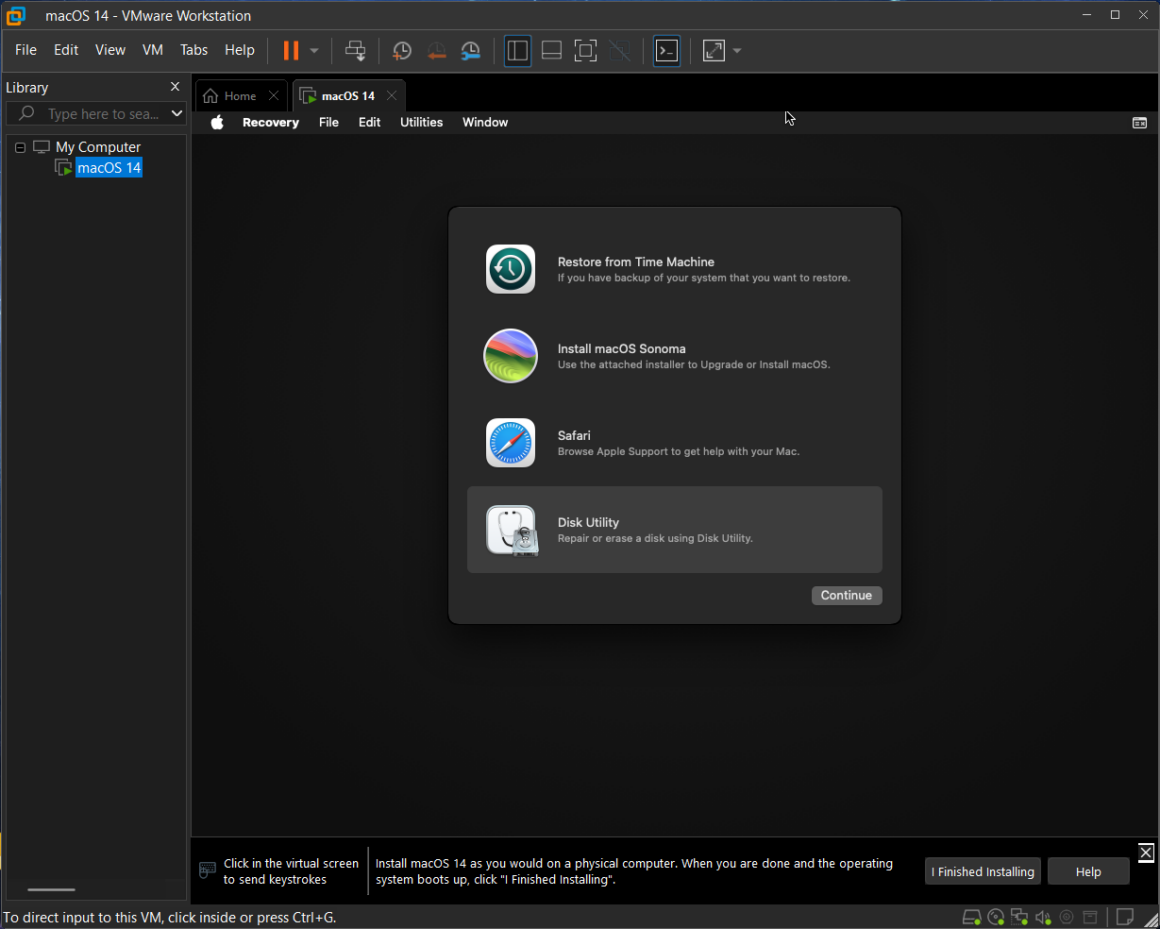The height and width of the screenshot is (929, 1160).
Task: Open the Recovery menu
Action: coord(271,123)
